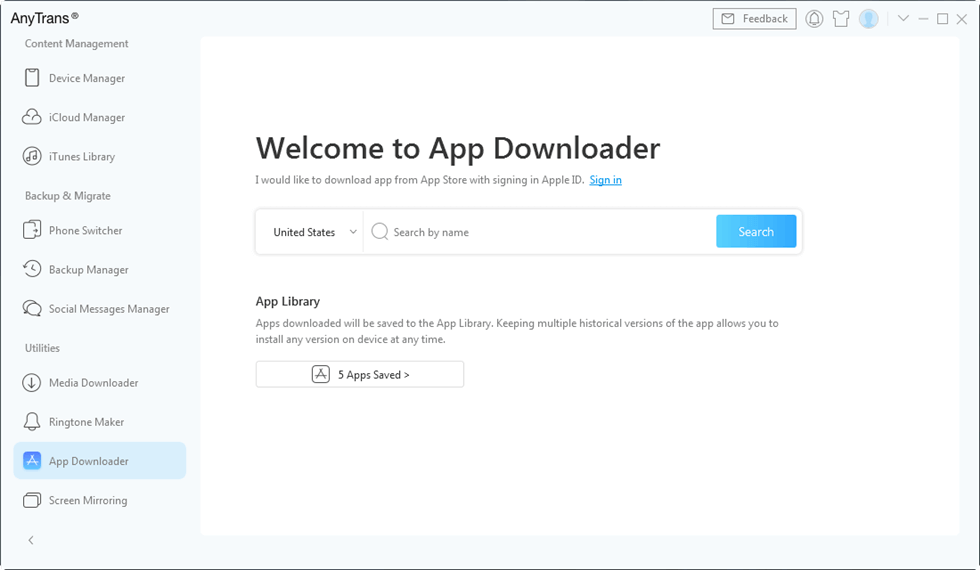Open notifications bell in title bar
Screen dimensions: 980x570
coord(814,19)
